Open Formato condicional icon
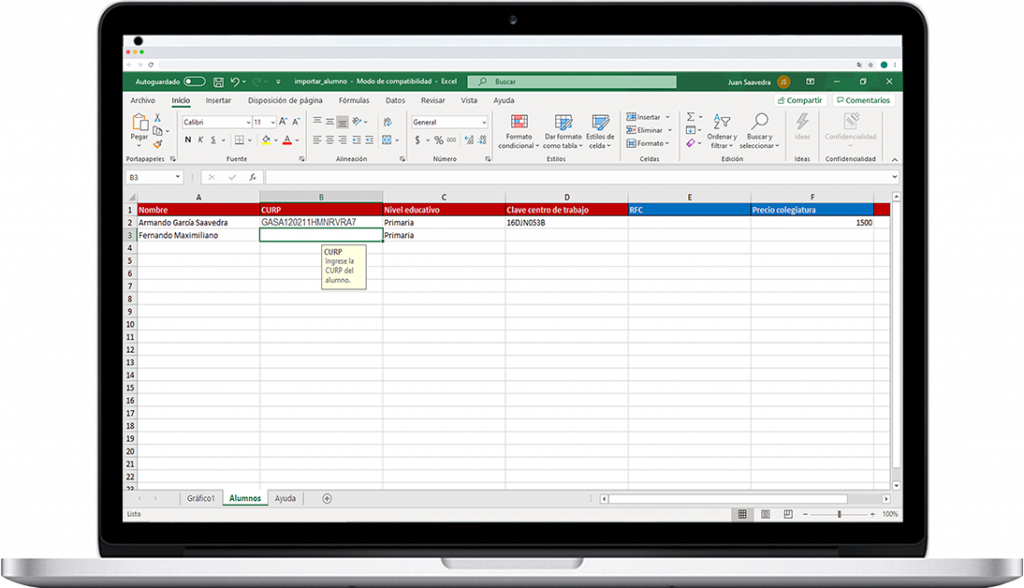This screenshot has width=1024, height=588. pos(518,131)
